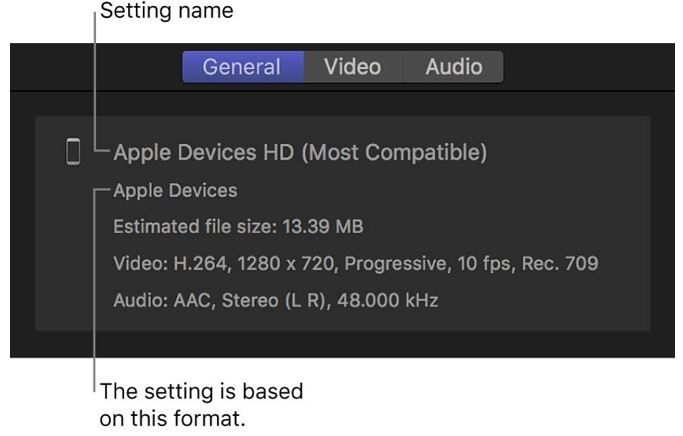Click the Estimated file size text

coord(238,226)
